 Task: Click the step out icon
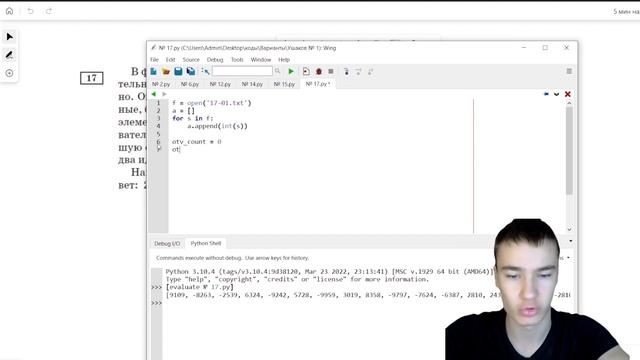pos(371,71)
